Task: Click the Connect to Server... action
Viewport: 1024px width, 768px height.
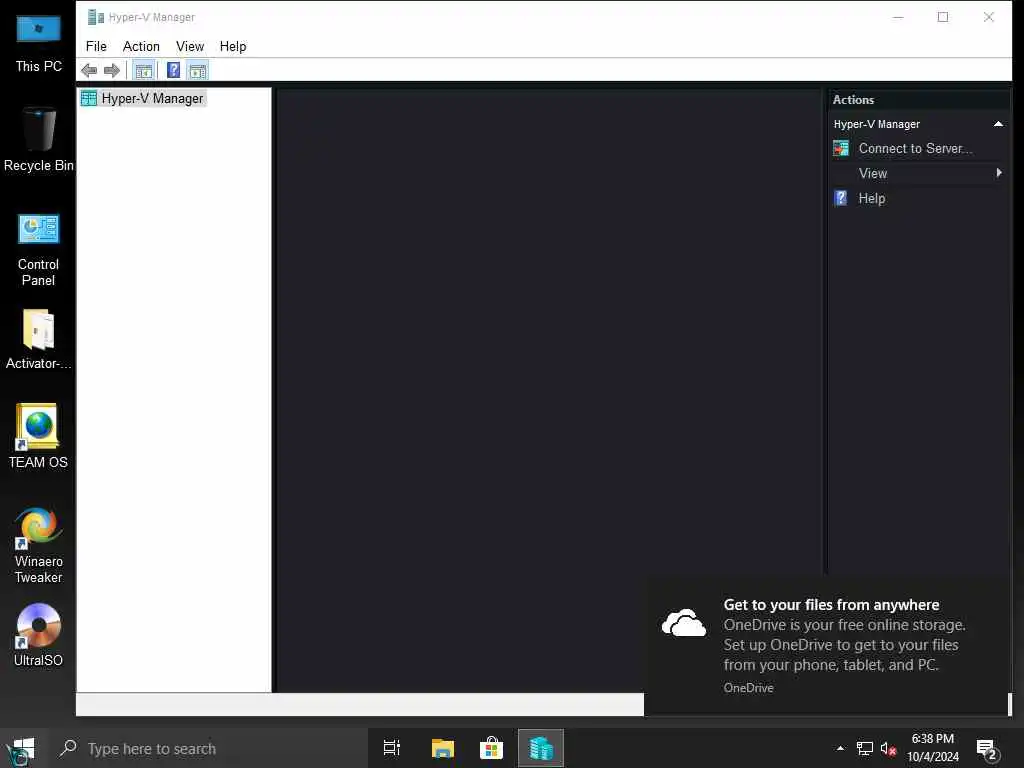Action: (915, 148)
